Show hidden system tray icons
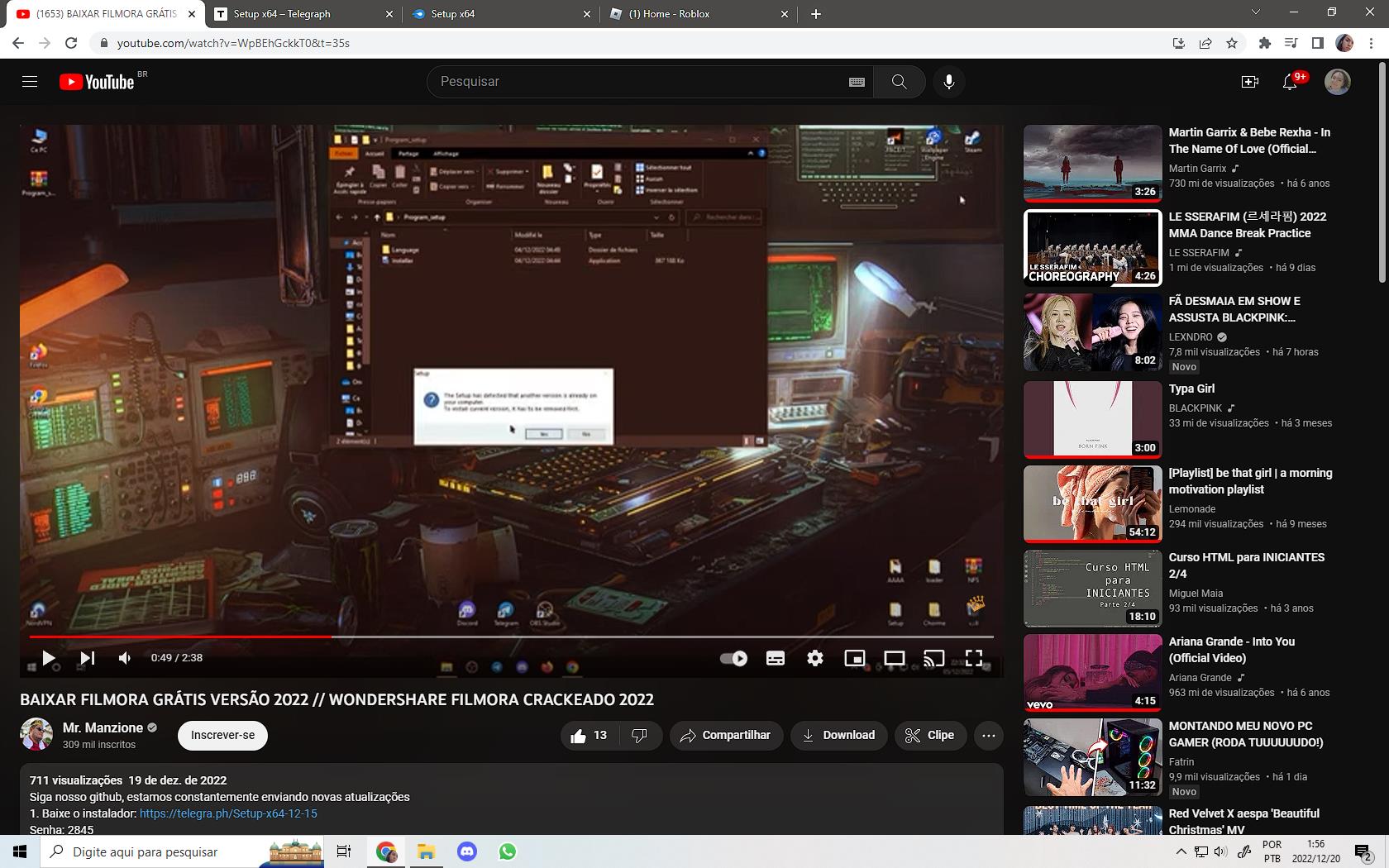This screenshot has height=868, width=1389. point(1181,851)
